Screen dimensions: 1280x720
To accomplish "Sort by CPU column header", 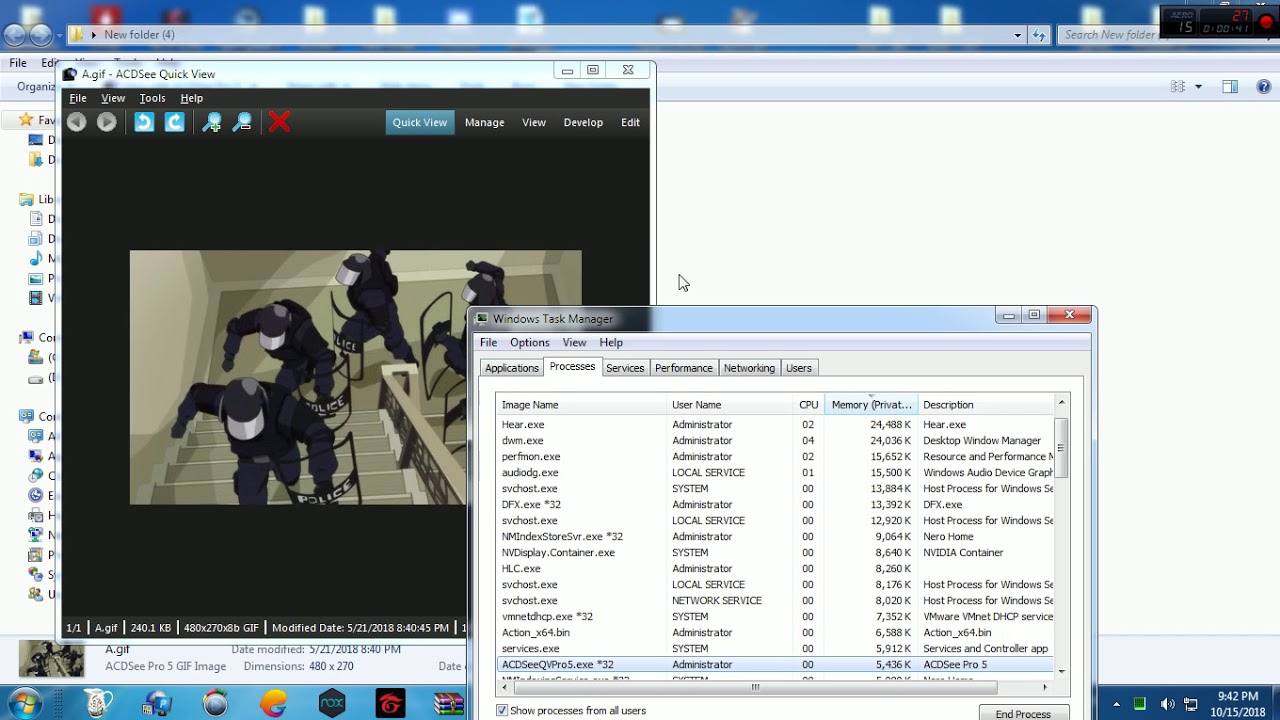I will pyautogui.click(x=809, y=405).
